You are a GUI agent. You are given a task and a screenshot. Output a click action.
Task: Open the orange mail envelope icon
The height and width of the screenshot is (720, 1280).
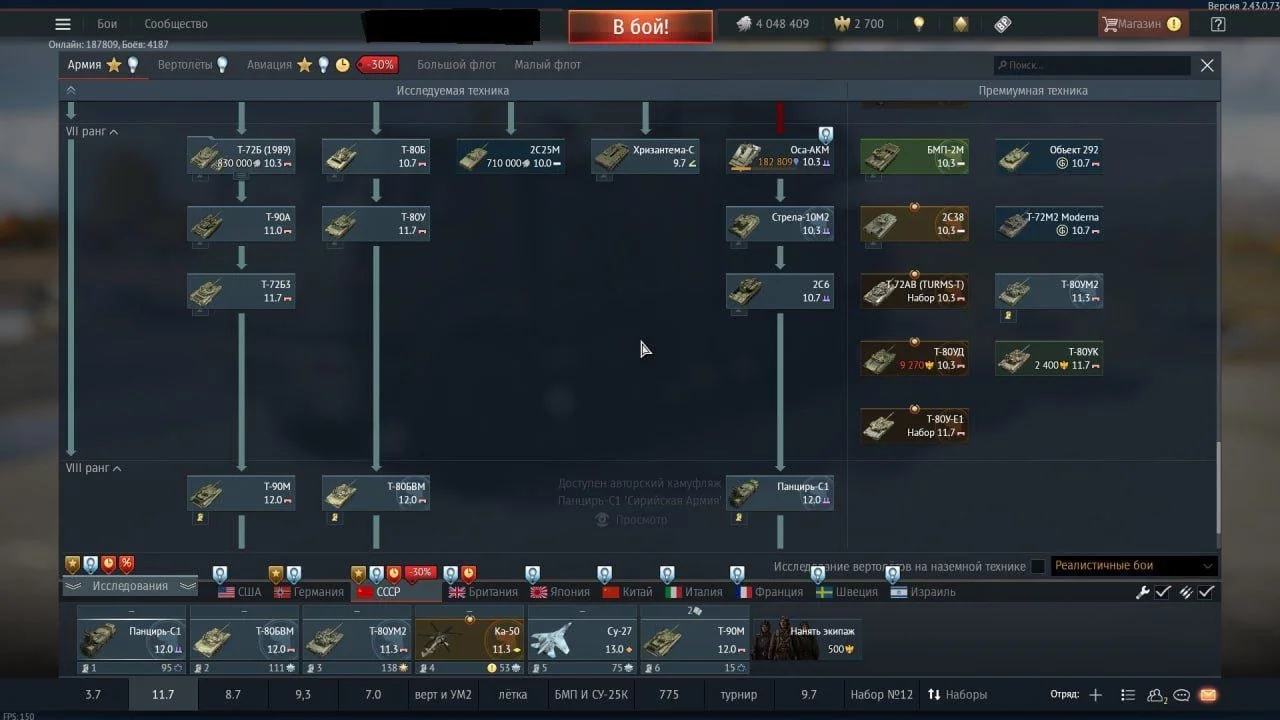pos(1207,695)
